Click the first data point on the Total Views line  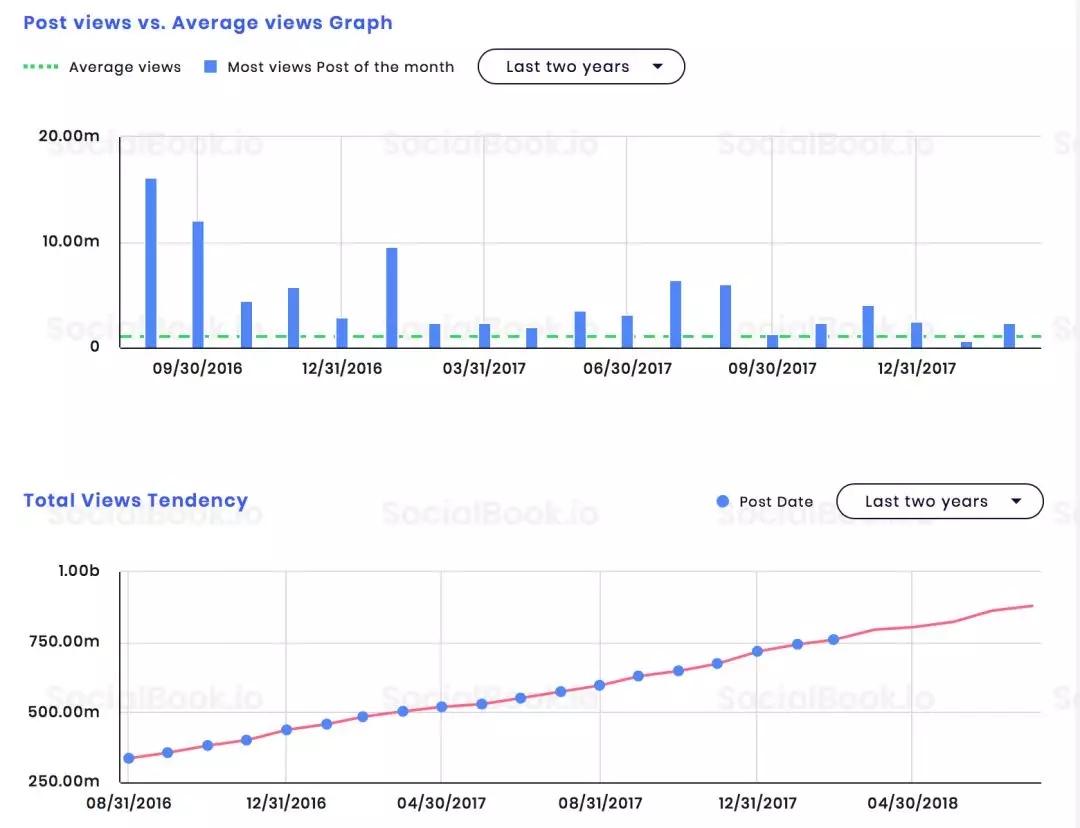(x=128, y=758)
